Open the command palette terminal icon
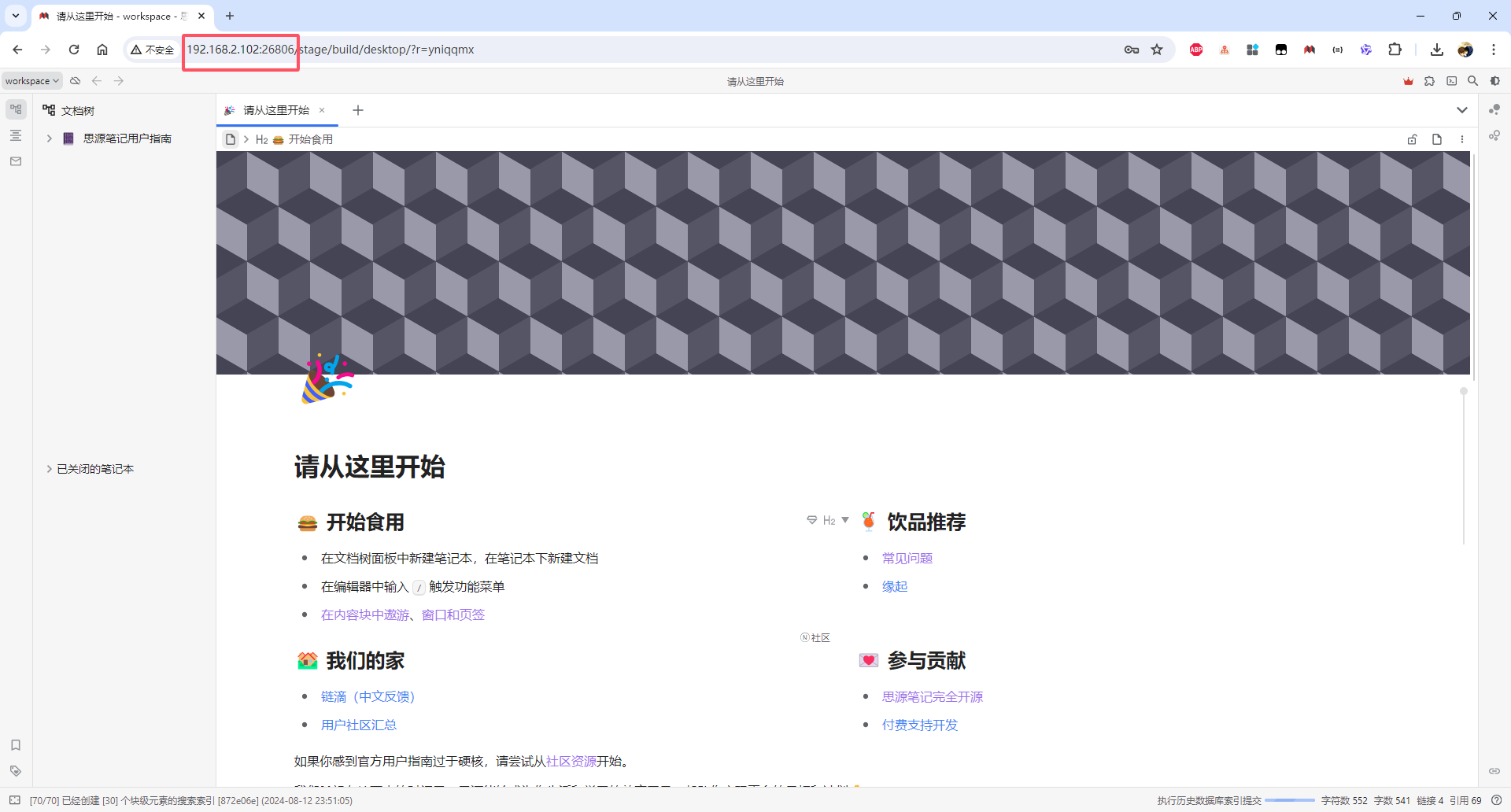This screenshot has height=812, width=1511. pyautogui.click(x=1451, y=81)
